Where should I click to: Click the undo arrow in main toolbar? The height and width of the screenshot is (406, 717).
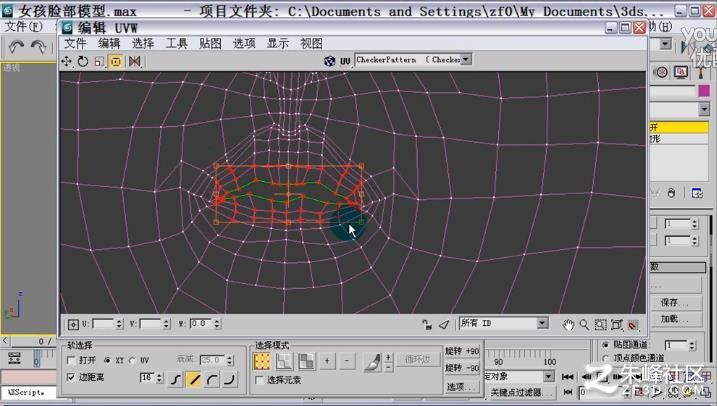click(x=17, y=47)
